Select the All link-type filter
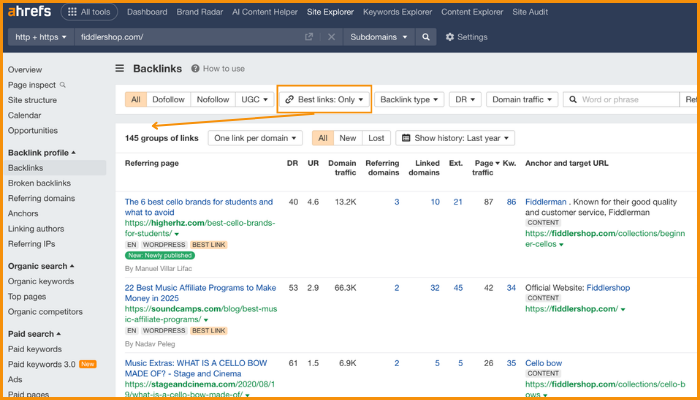700x400 pixels. 136,100
